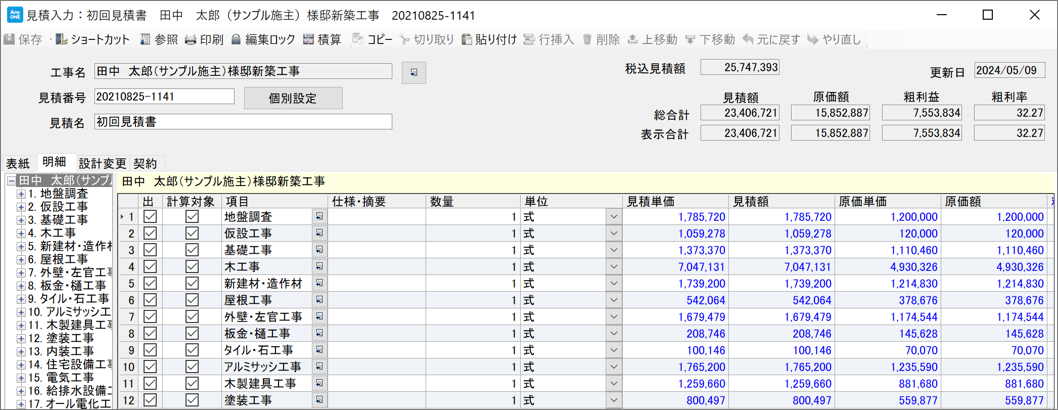Click the コピー (Copy) toolbar icon
Viewport: 1058px width, 410px height.
[x=372, y=40]
